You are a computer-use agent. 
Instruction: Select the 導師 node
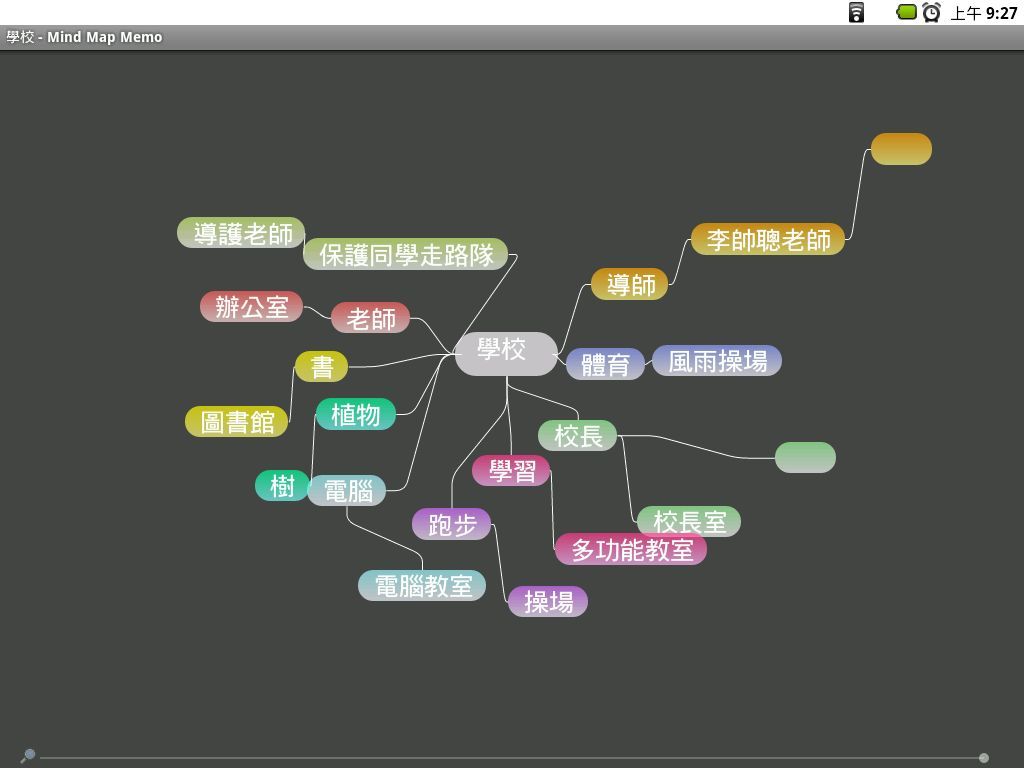629,285
